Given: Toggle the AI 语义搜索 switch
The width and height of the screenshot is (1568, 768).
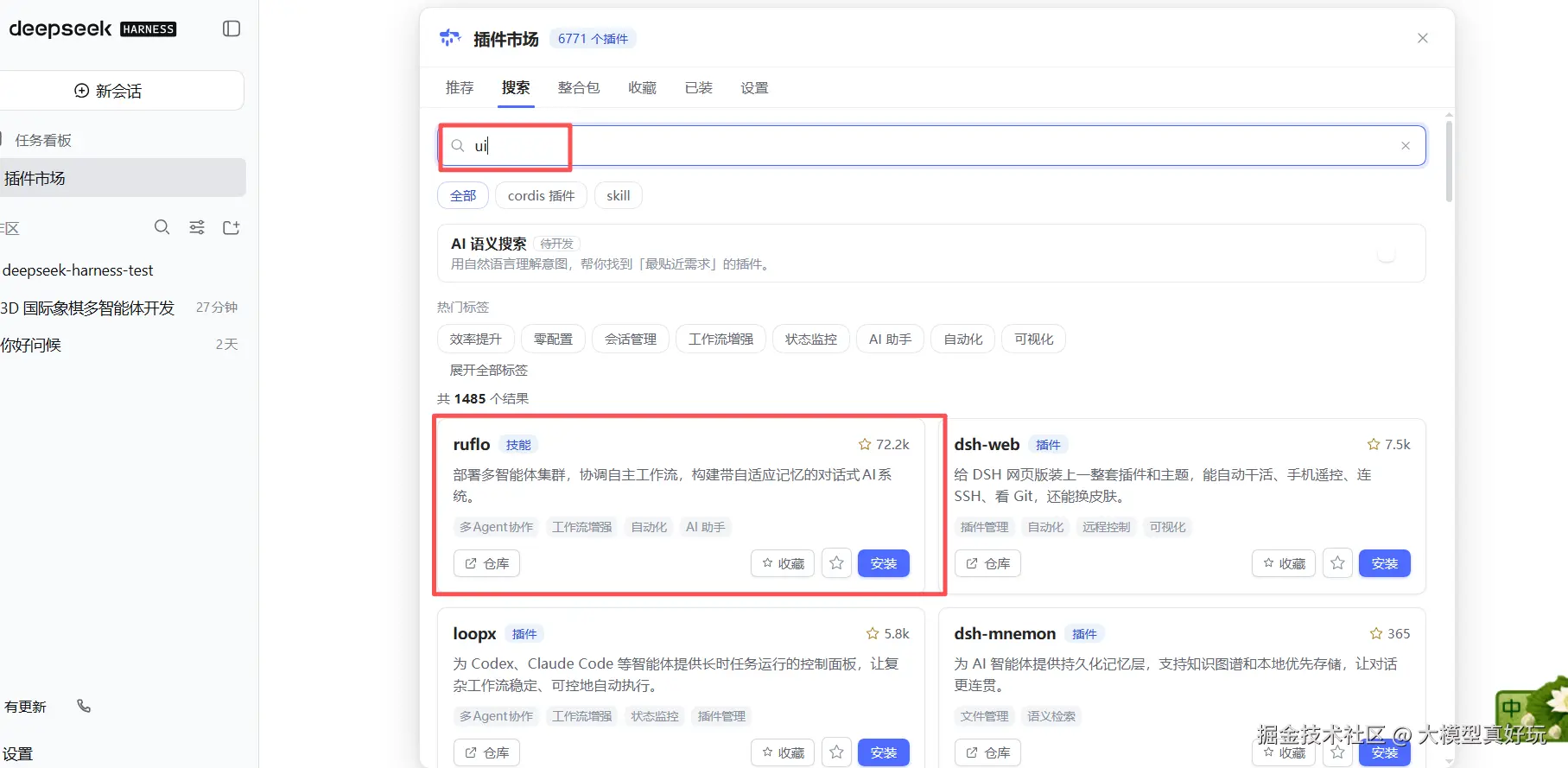Looking at the screenshot, I should (x=1387, y=254).
